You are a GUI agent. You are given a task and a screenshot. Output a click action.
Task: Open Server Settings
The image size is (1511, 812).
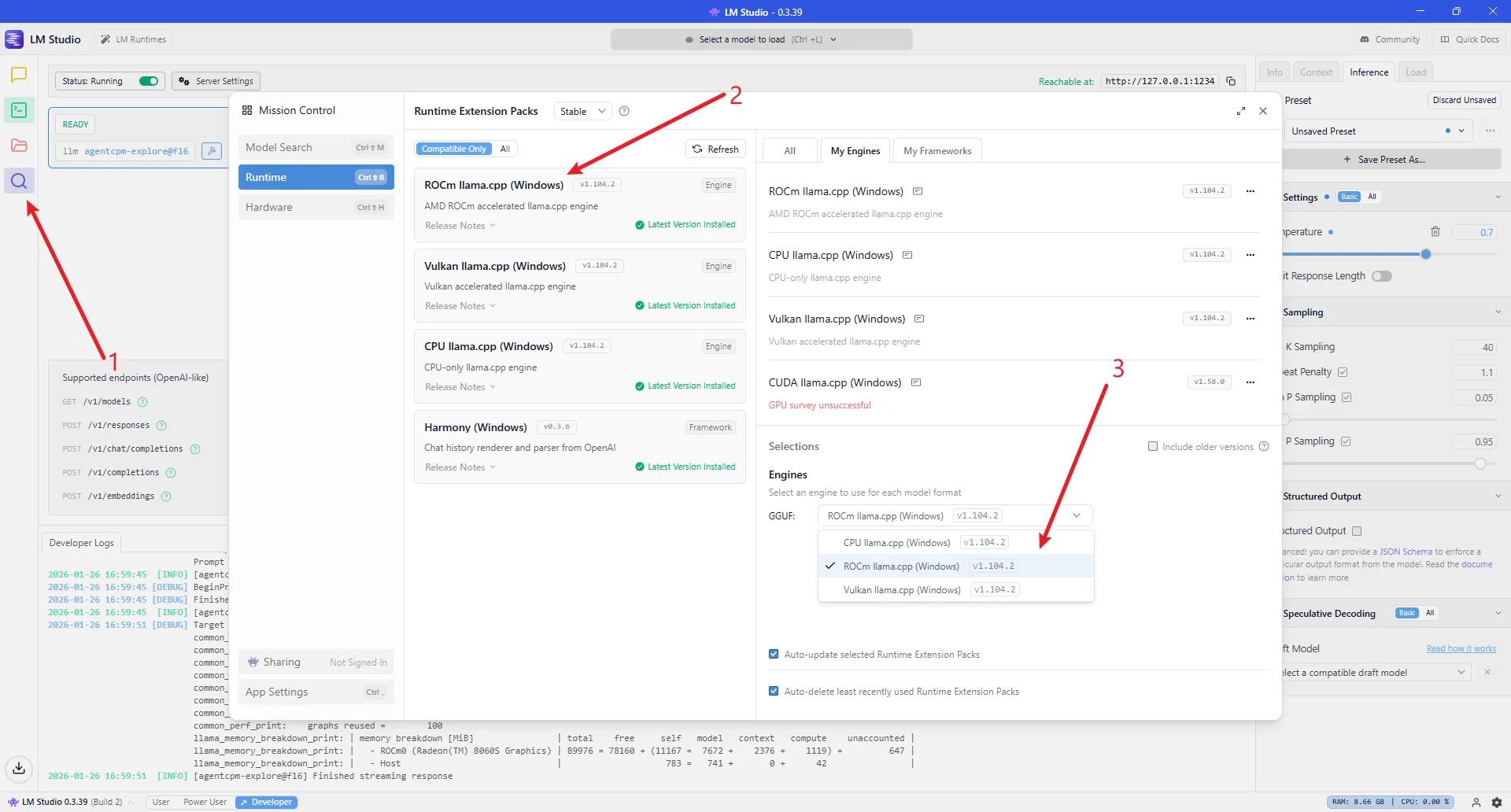click(216, 81)
